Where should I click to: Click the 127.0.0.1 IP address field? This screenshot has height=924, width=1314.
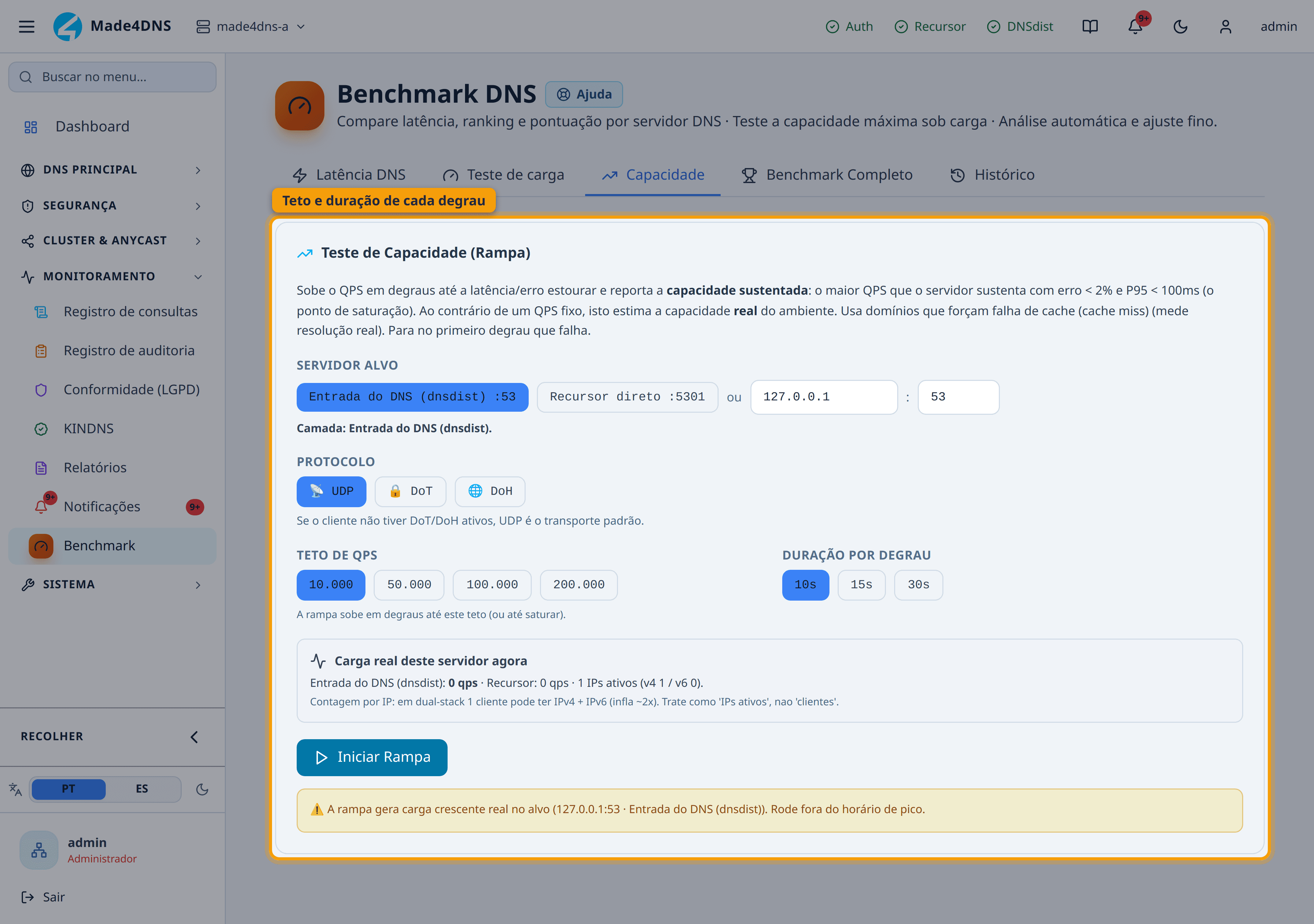coord(824,397)
